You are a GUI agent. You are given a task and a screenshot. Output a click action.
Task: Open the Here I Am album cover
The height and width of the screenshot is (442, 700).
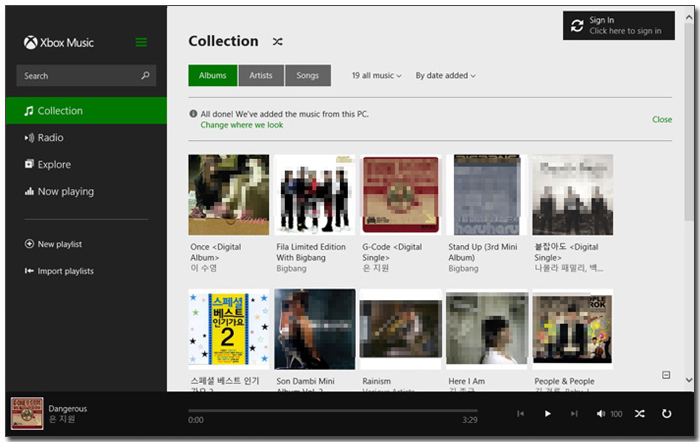(x=487, y=329)
